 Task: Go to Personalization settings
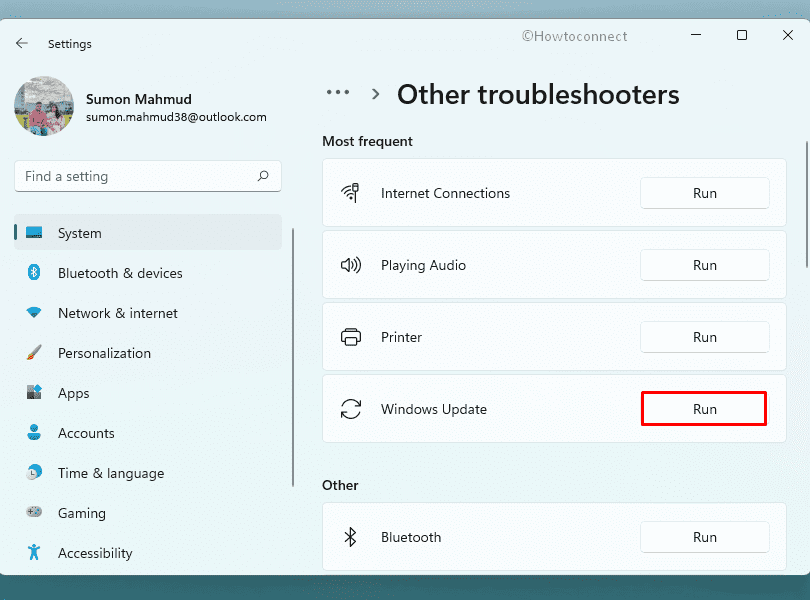[x=148, y=353]
